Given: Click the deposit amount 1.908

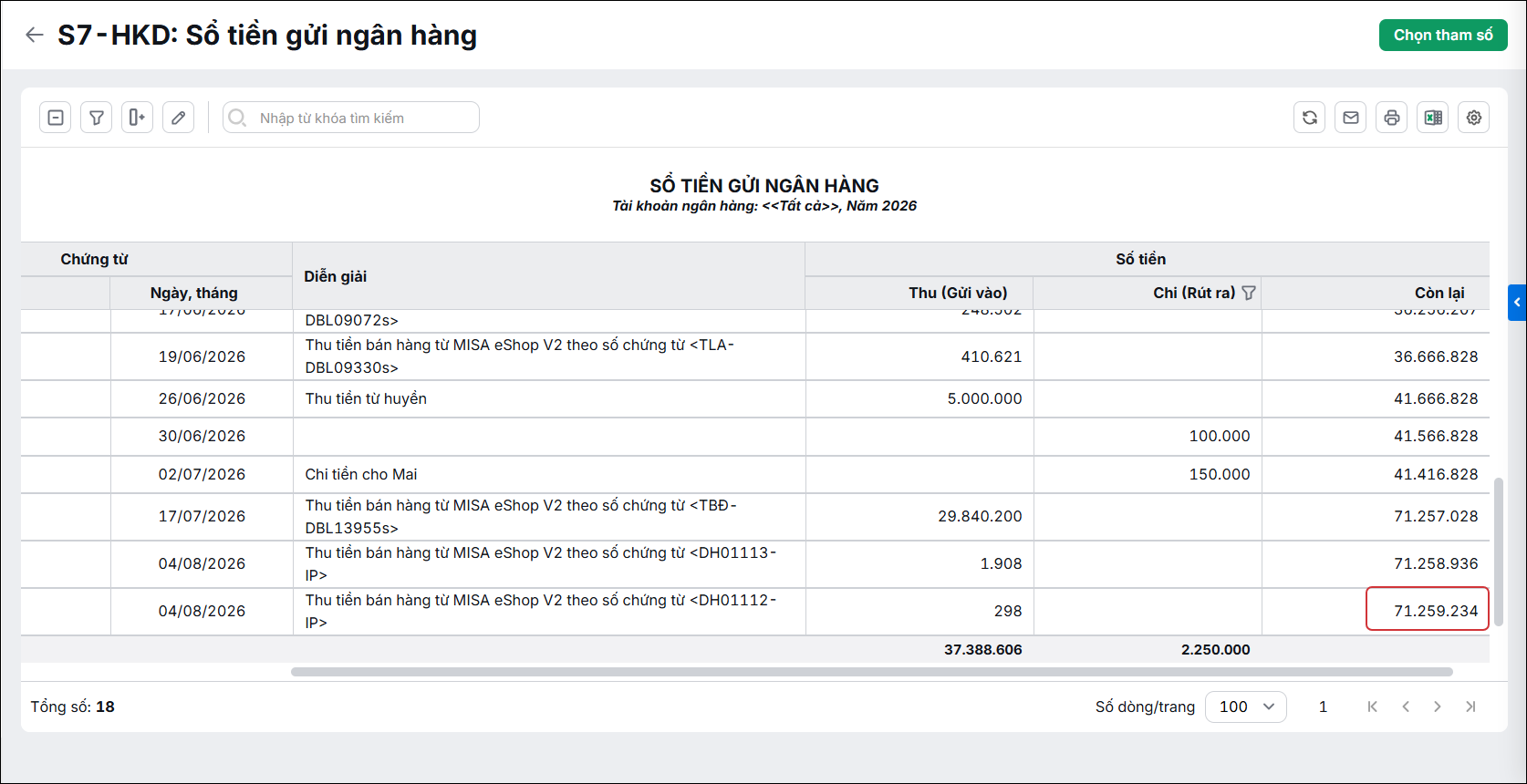Looking at the screenshot, I should point(1001,563).
